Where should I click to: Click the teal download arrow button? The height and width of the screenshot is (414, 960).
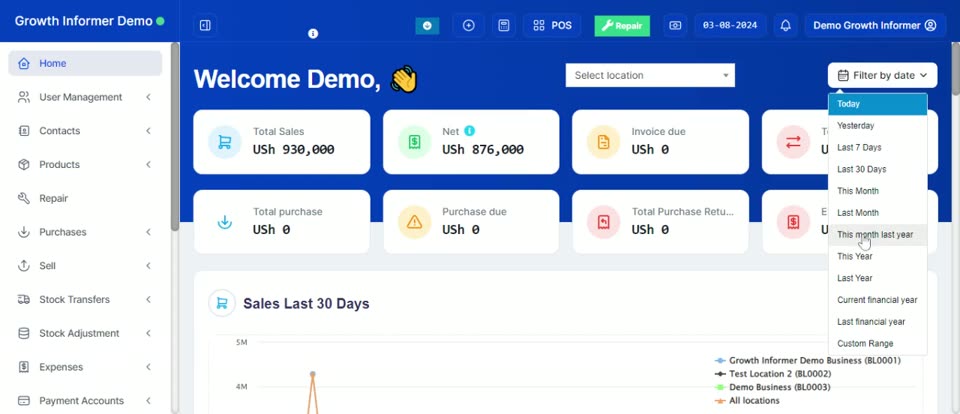click(x=427, y=26)
